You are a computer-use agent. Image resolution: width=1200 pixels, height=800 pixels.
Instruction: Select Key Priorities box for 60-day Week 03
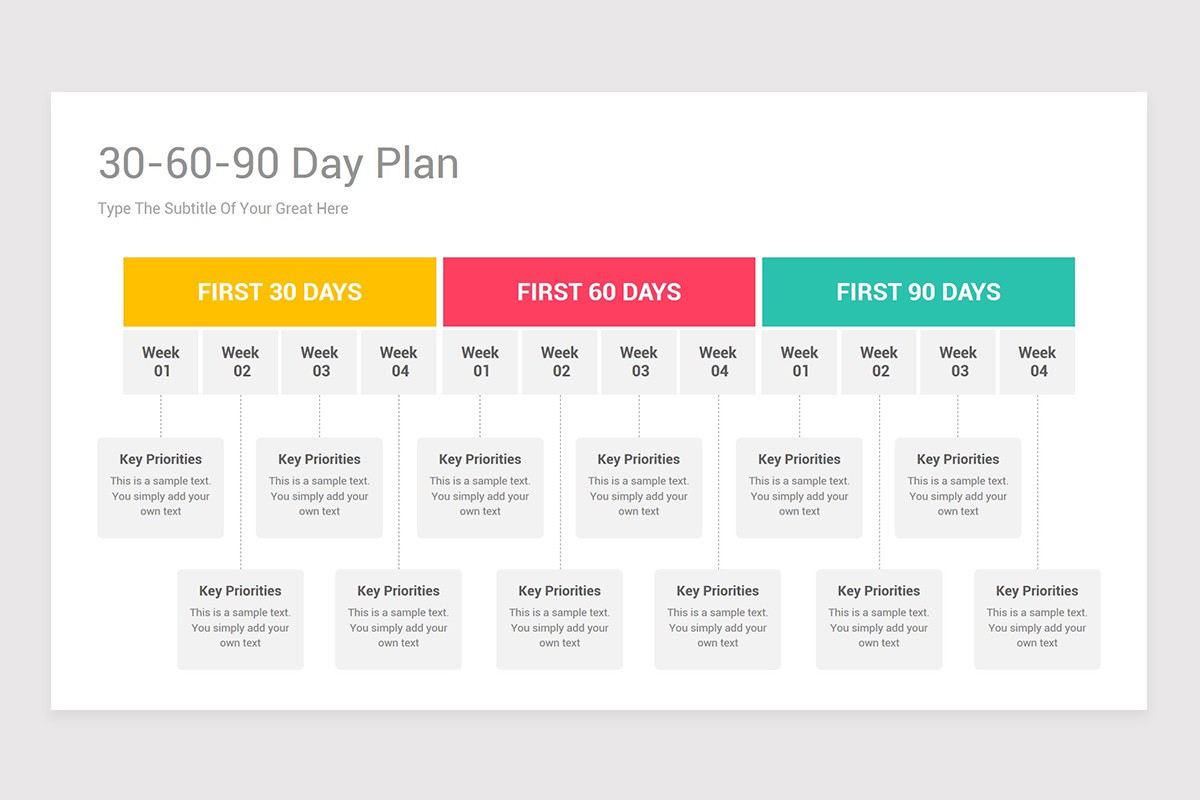click(x=639, y=488)
